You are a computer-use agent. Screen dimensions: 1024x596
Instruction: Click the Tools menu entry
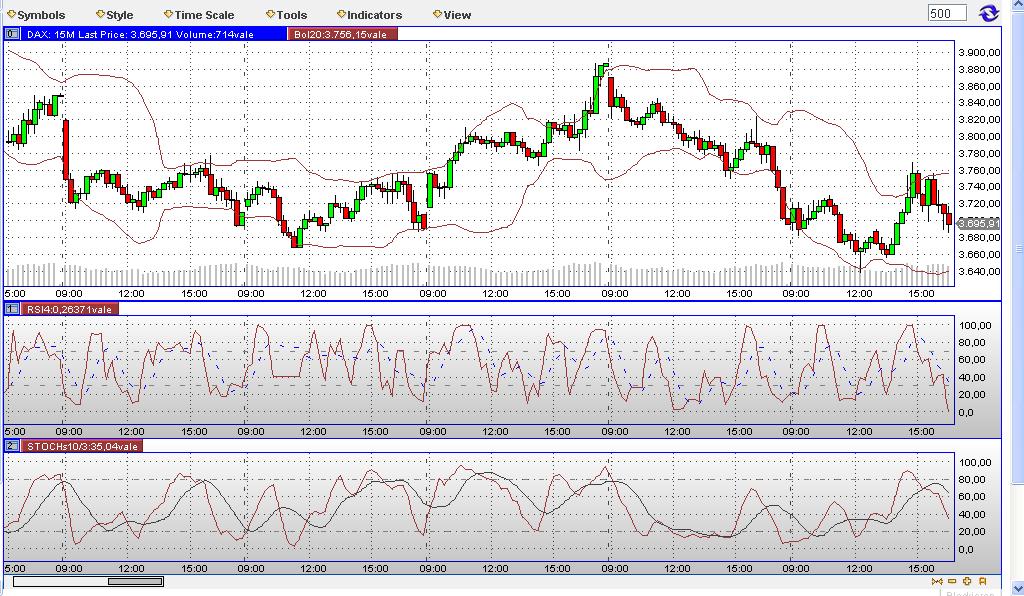click(x=288, y=14)
